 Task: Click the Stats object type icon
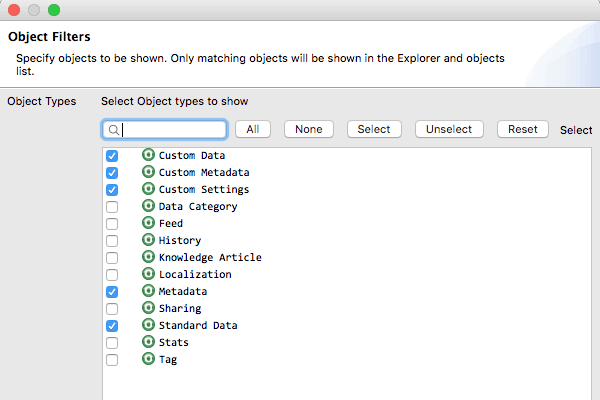[x=149, y=342]
